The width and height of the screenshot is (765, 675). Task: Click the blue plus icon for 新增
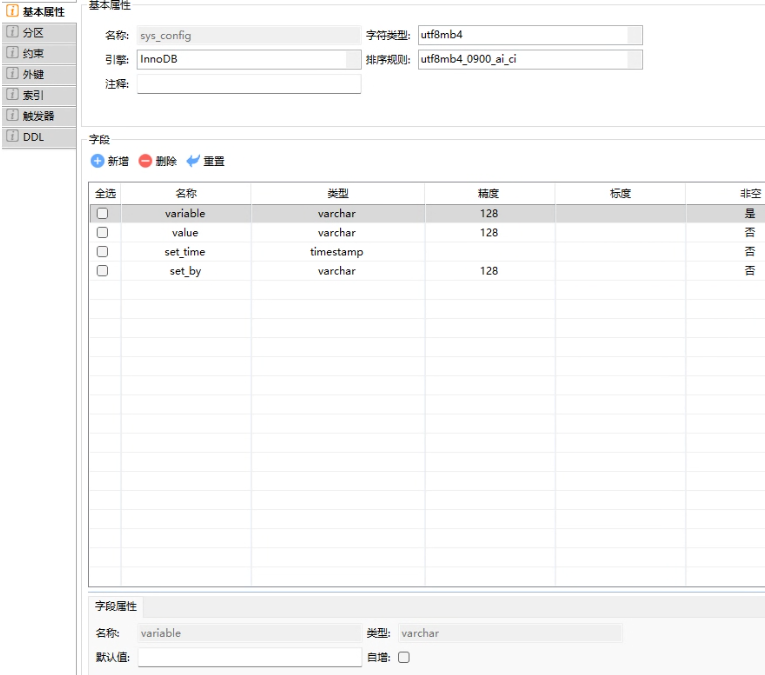coord(97,161)
